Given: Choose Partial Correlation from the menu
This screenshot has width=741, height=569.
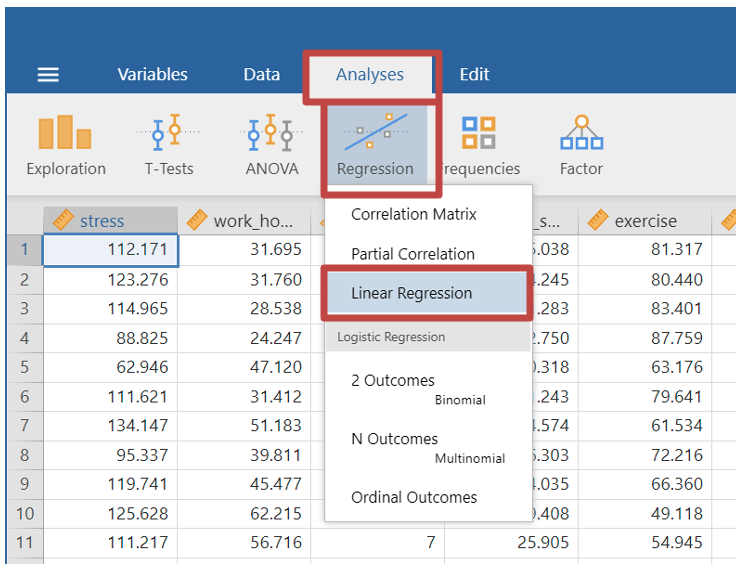Looking at the screenshot, I should click(x=413, y=254).
